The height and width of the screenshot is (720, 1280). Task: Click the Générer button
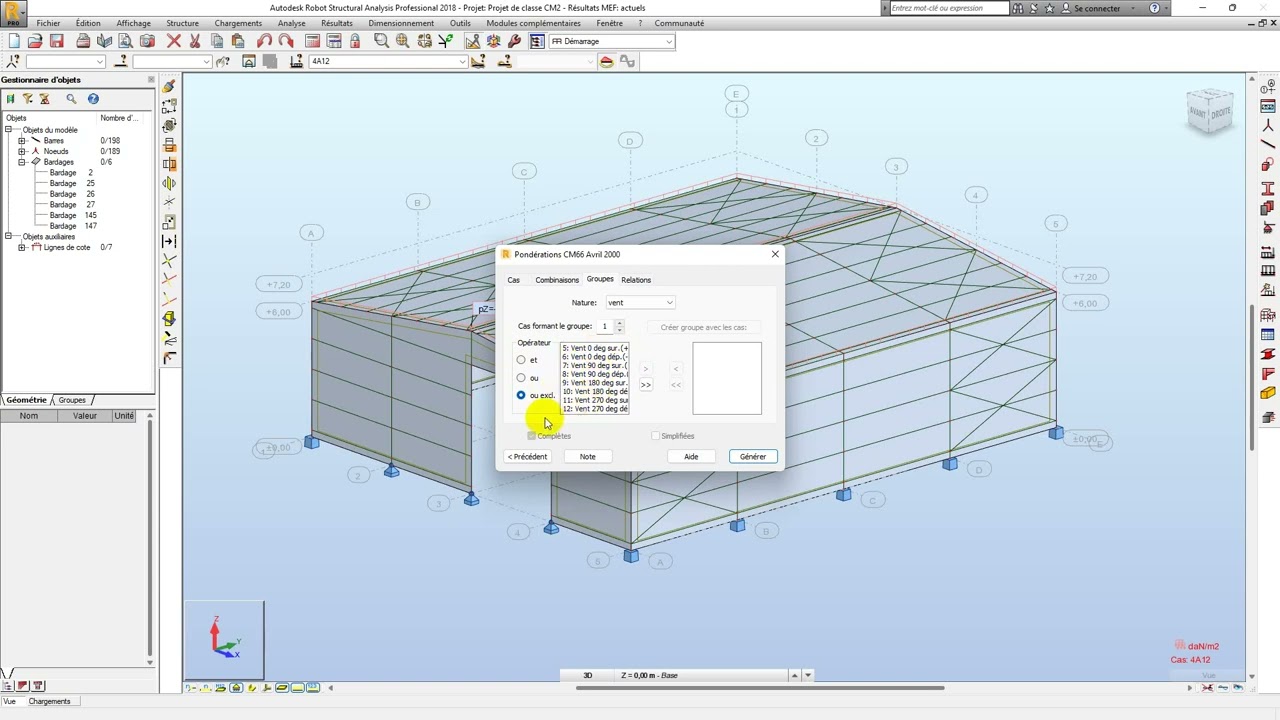[x=753, y=456]
